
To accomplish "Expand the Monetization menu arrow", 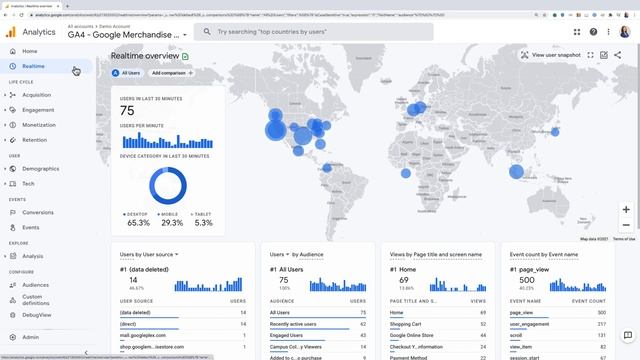I will pyautogui.click(x=5, y=125).
